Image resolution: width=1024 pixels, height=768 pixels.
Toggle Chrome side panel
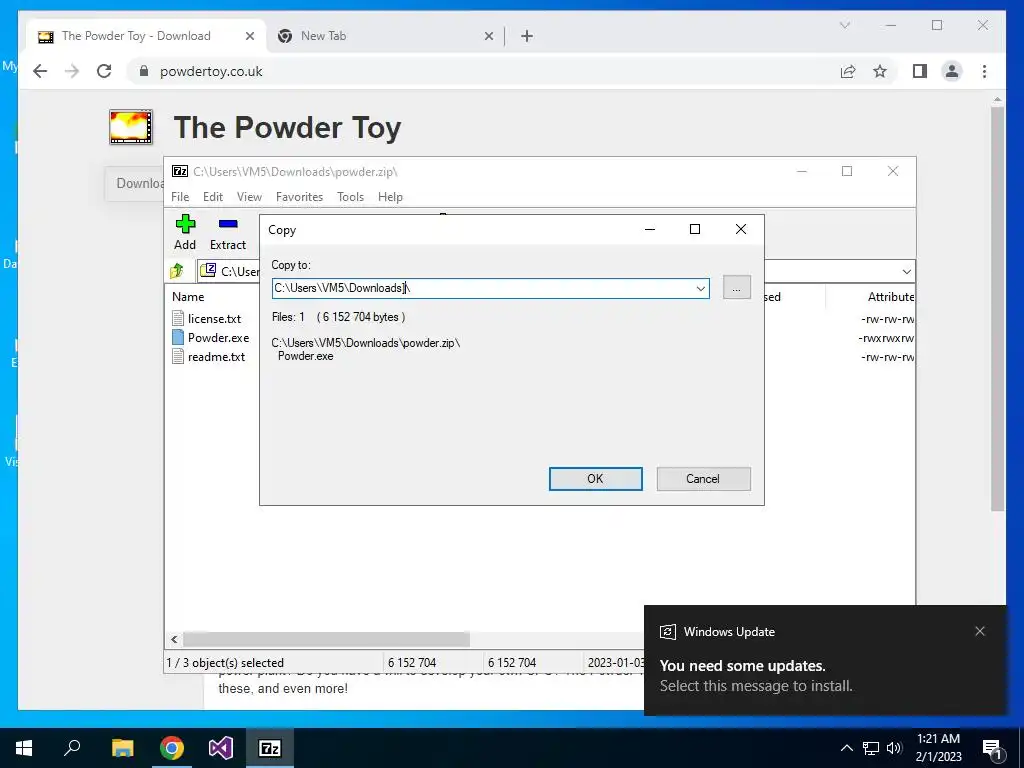tap(920, 71)
